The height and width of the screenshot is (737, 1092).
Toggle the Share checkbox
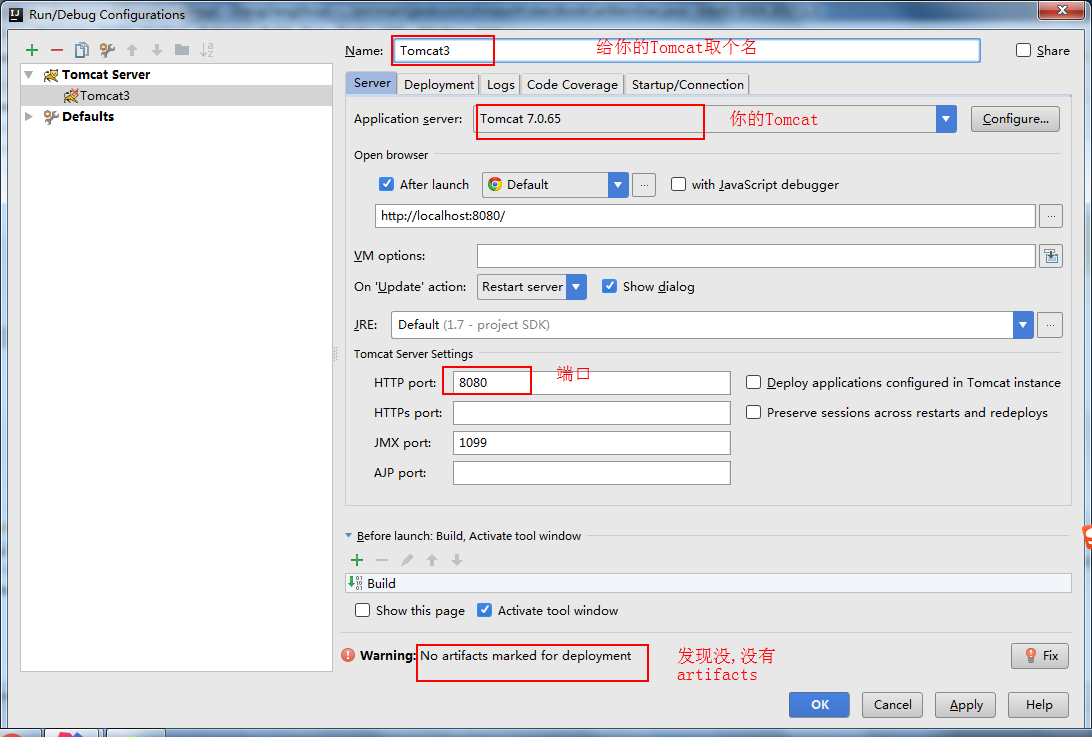click(x=1023, y=50)
